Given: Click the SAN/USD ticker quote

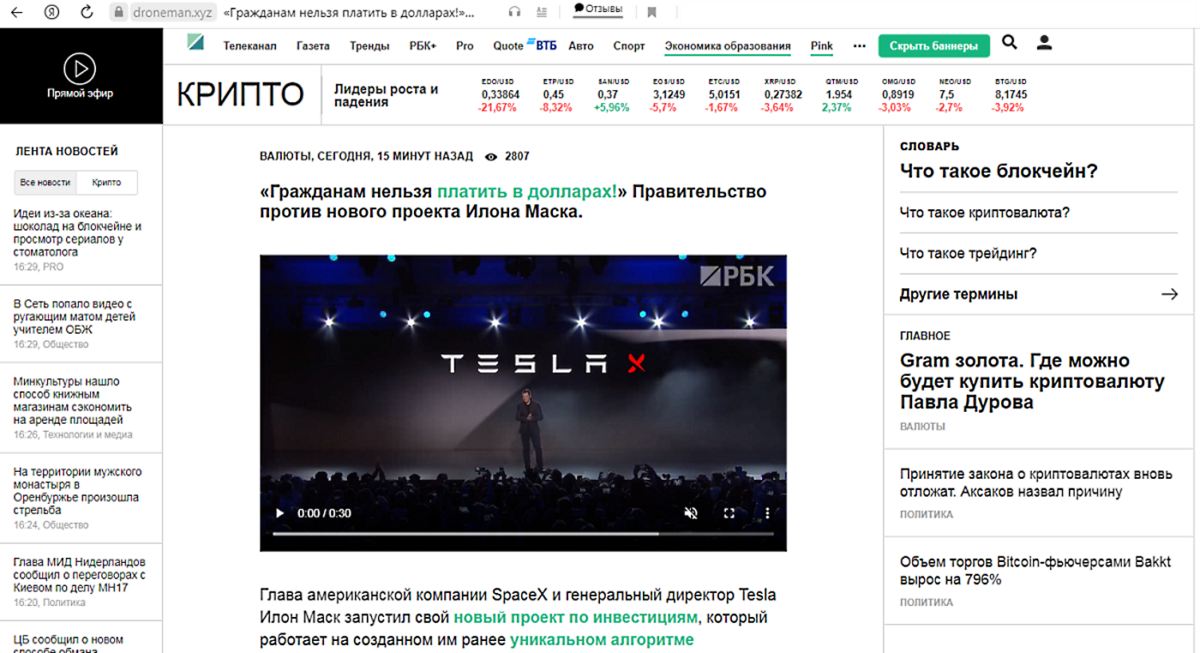Looking at the screenshot, I should pyautogui.click(x=612, y=94).
